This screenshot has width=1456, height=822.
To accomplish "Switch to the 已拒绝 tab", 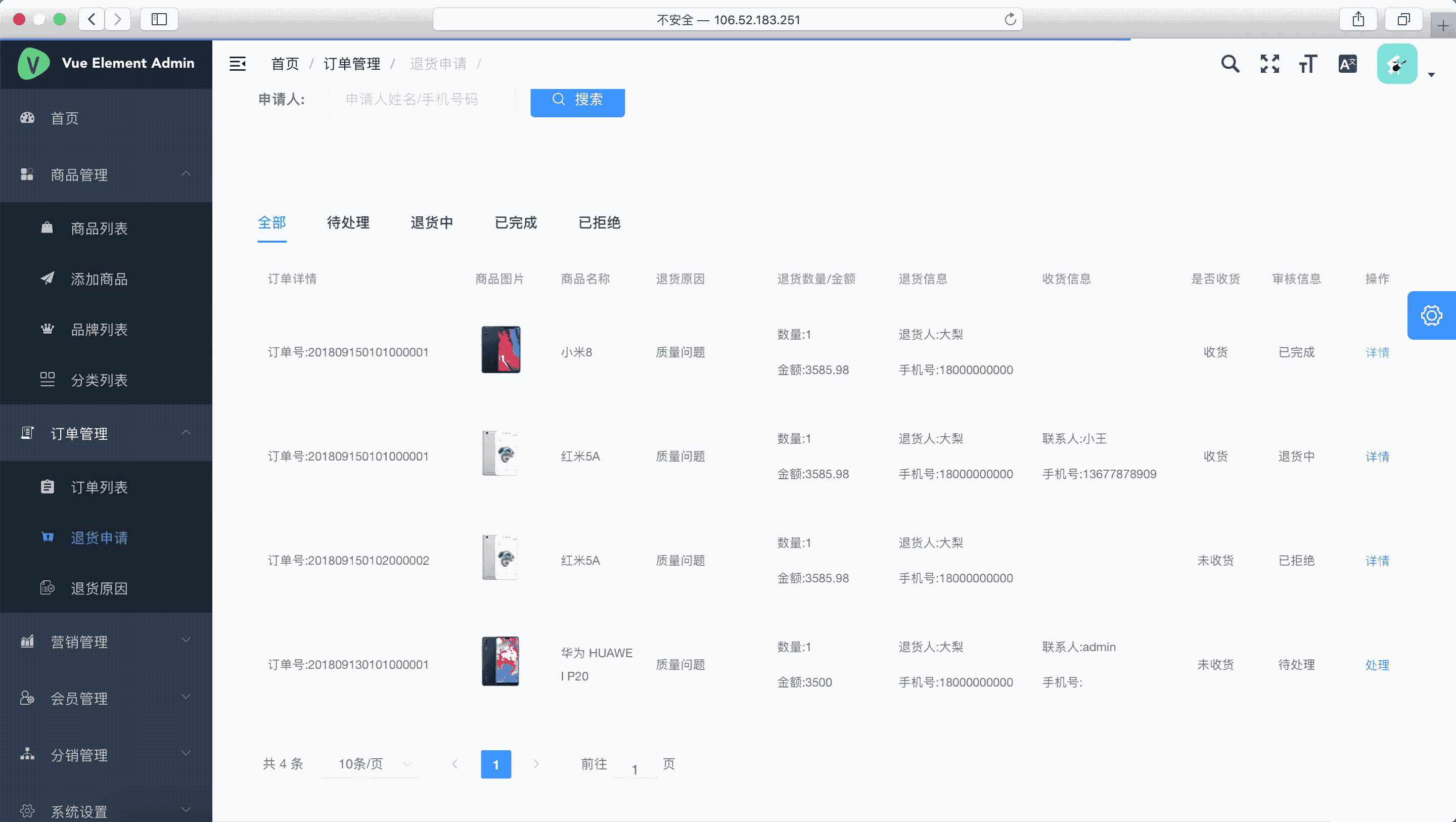I will [599, 223].
